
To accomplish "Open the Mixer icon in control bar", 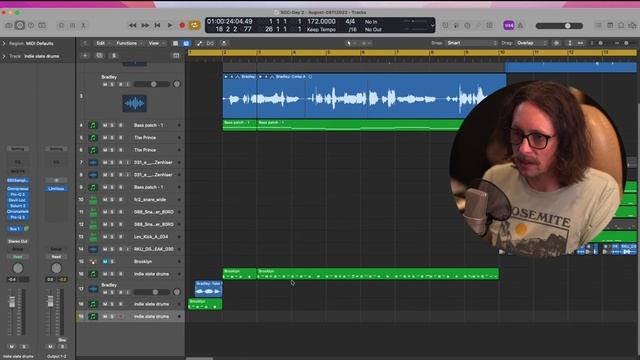I will point(72,25).
